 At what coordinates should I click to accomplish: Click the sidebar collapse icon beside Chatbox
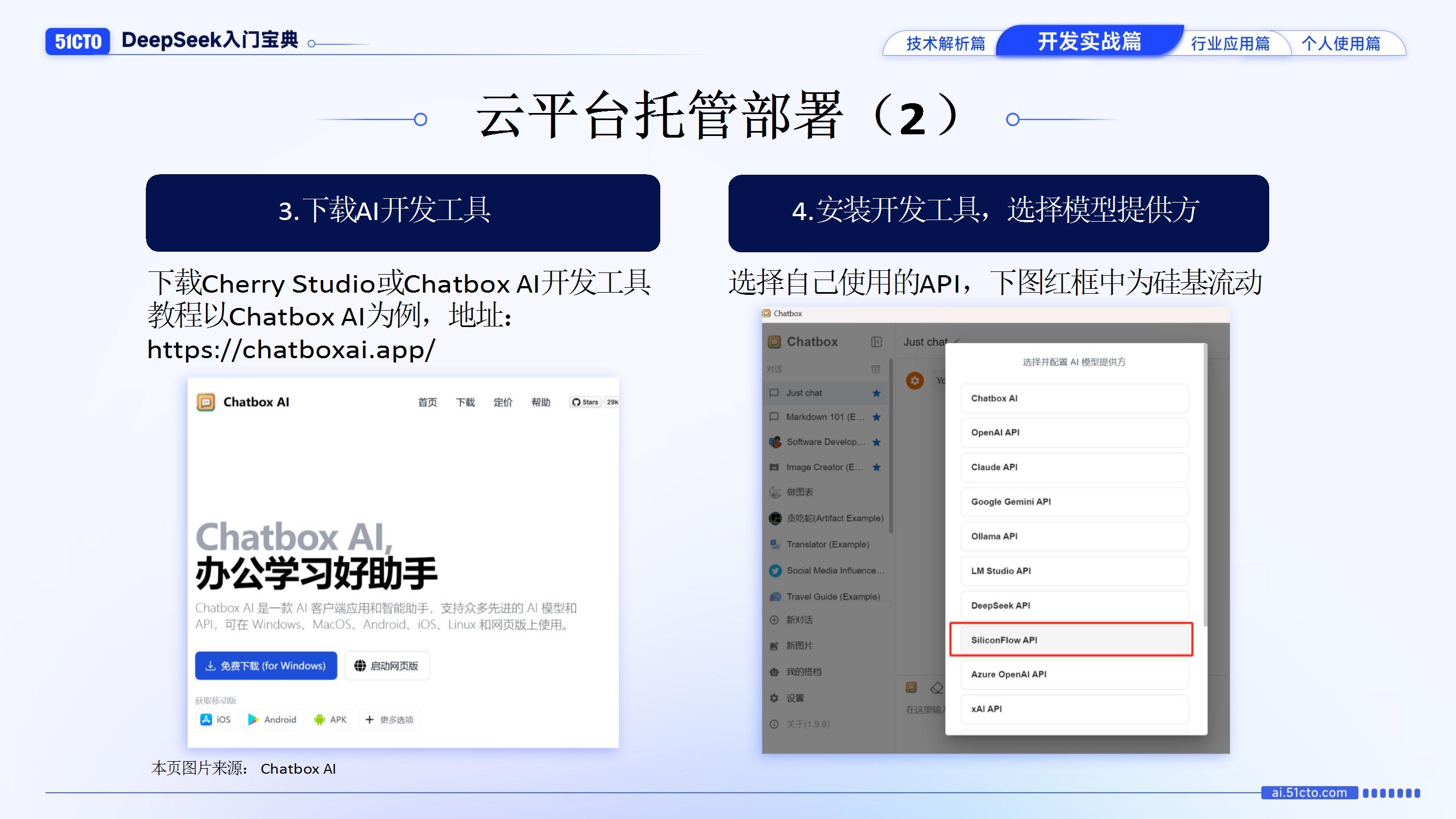coord(876,341)
